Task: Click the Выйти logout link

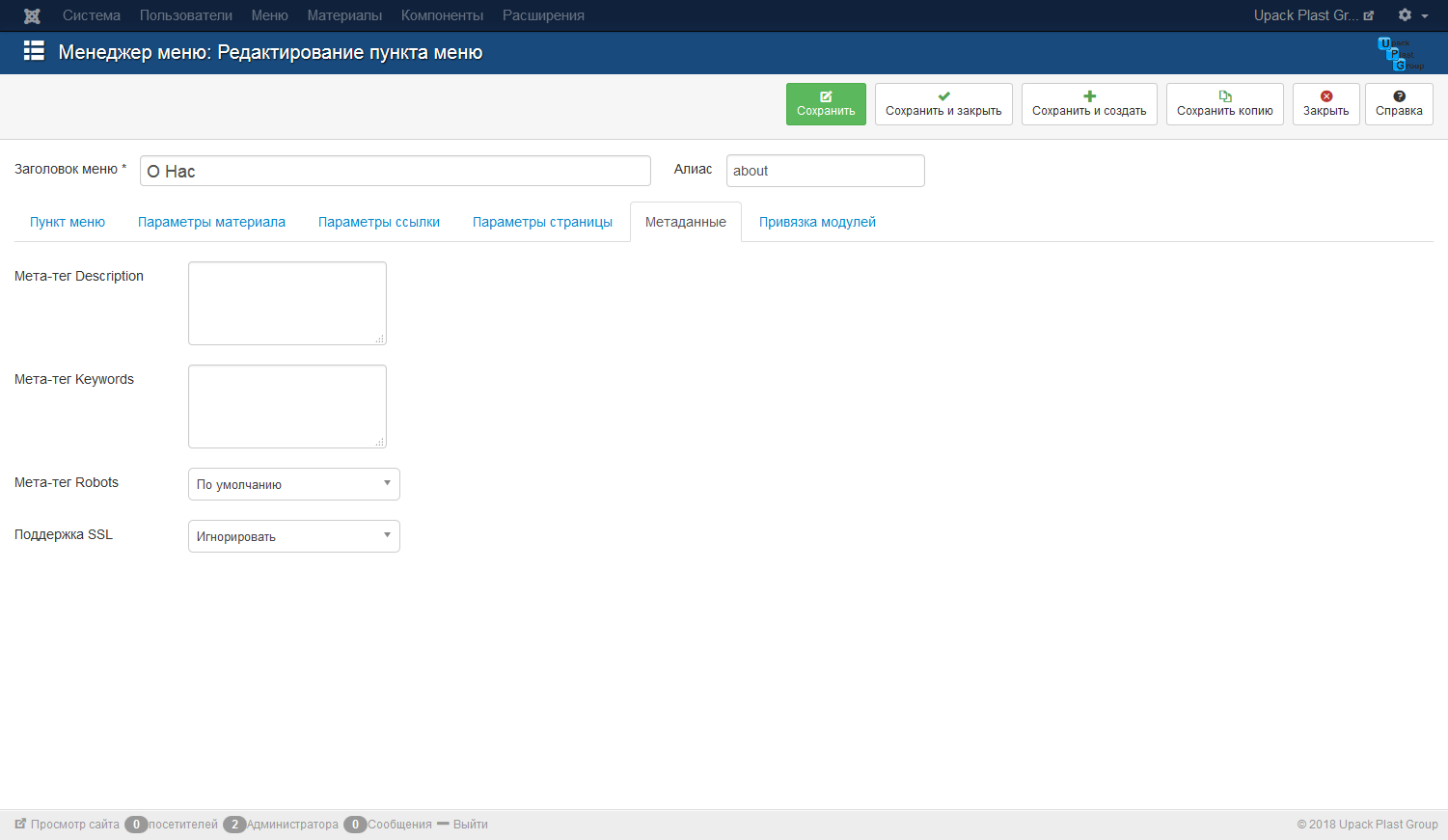Action: coord(471,825)
